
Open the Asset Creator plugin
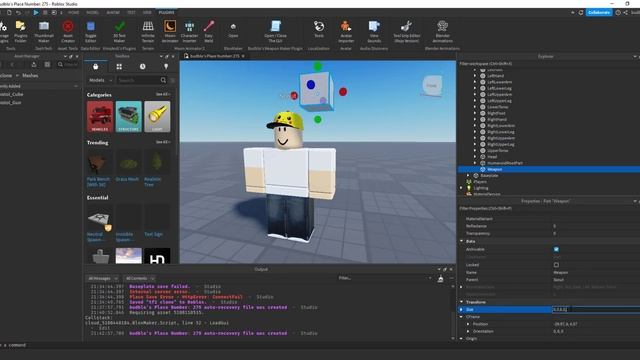[x=68, y=31]
